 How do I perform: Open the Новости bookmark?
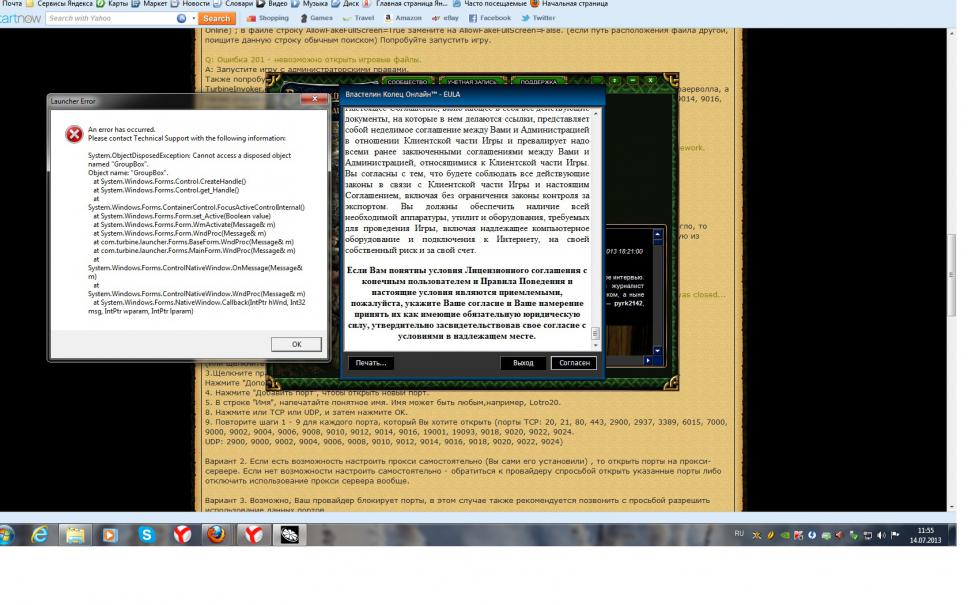pyautogui.click(x=190, y=4)
